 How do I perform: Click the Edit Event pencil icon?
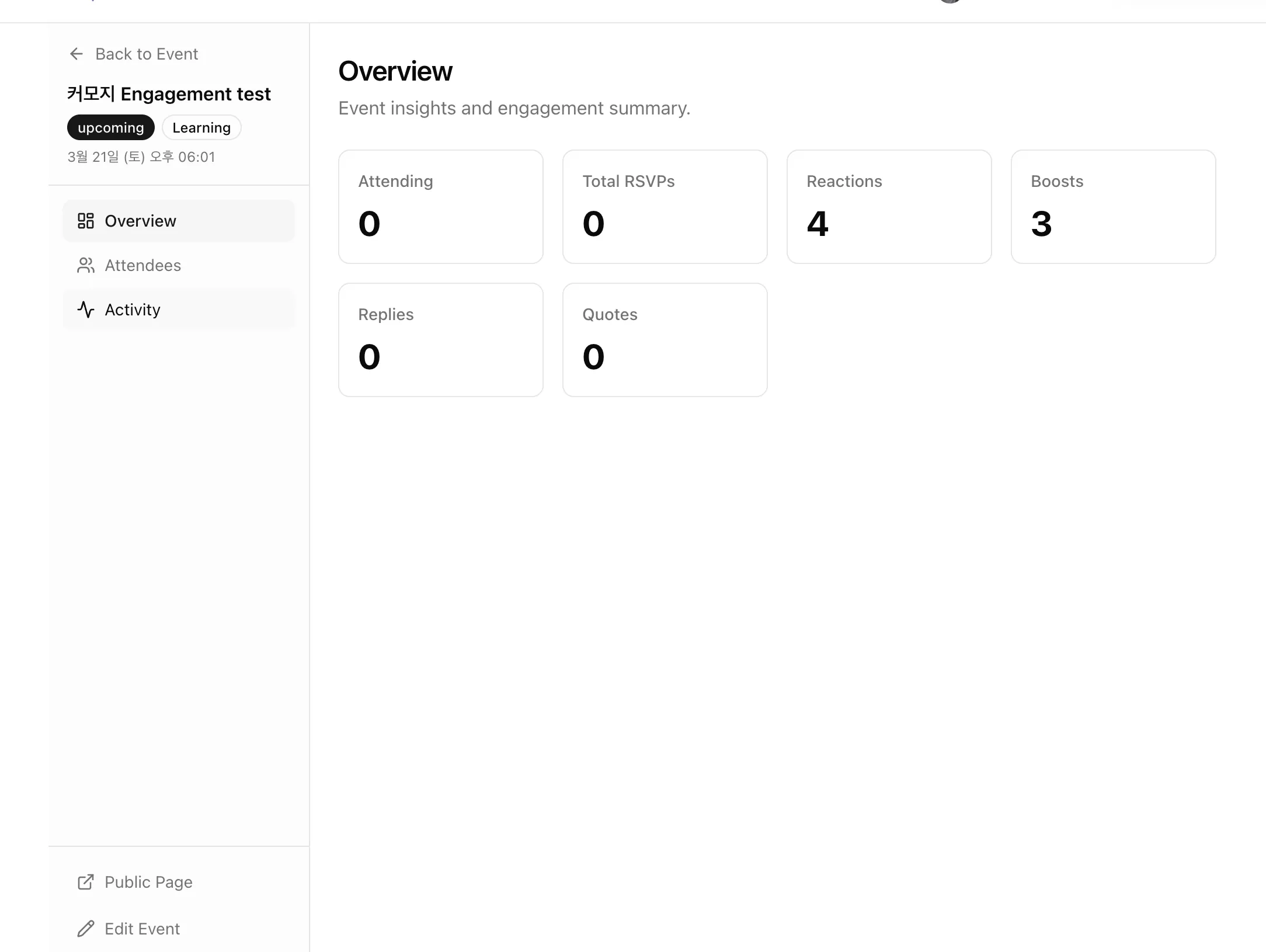pos(86,929)
